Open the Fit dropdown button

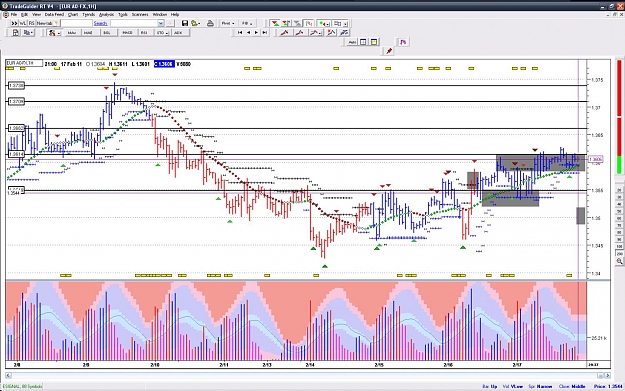pyautogui.click(x=247, y=24)
